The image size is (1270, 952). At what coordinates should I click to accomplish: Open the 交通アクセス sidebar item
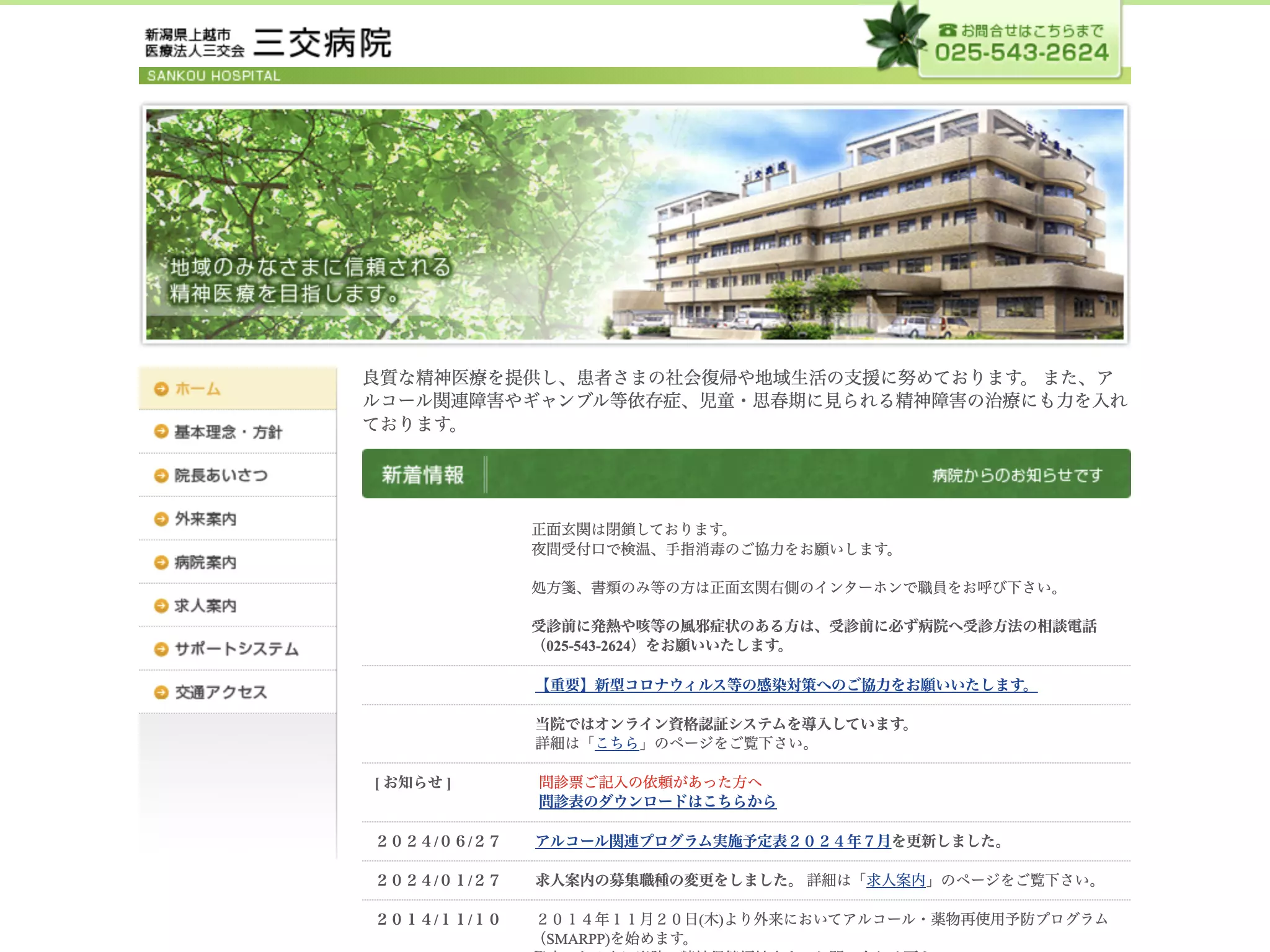point(238,692)
